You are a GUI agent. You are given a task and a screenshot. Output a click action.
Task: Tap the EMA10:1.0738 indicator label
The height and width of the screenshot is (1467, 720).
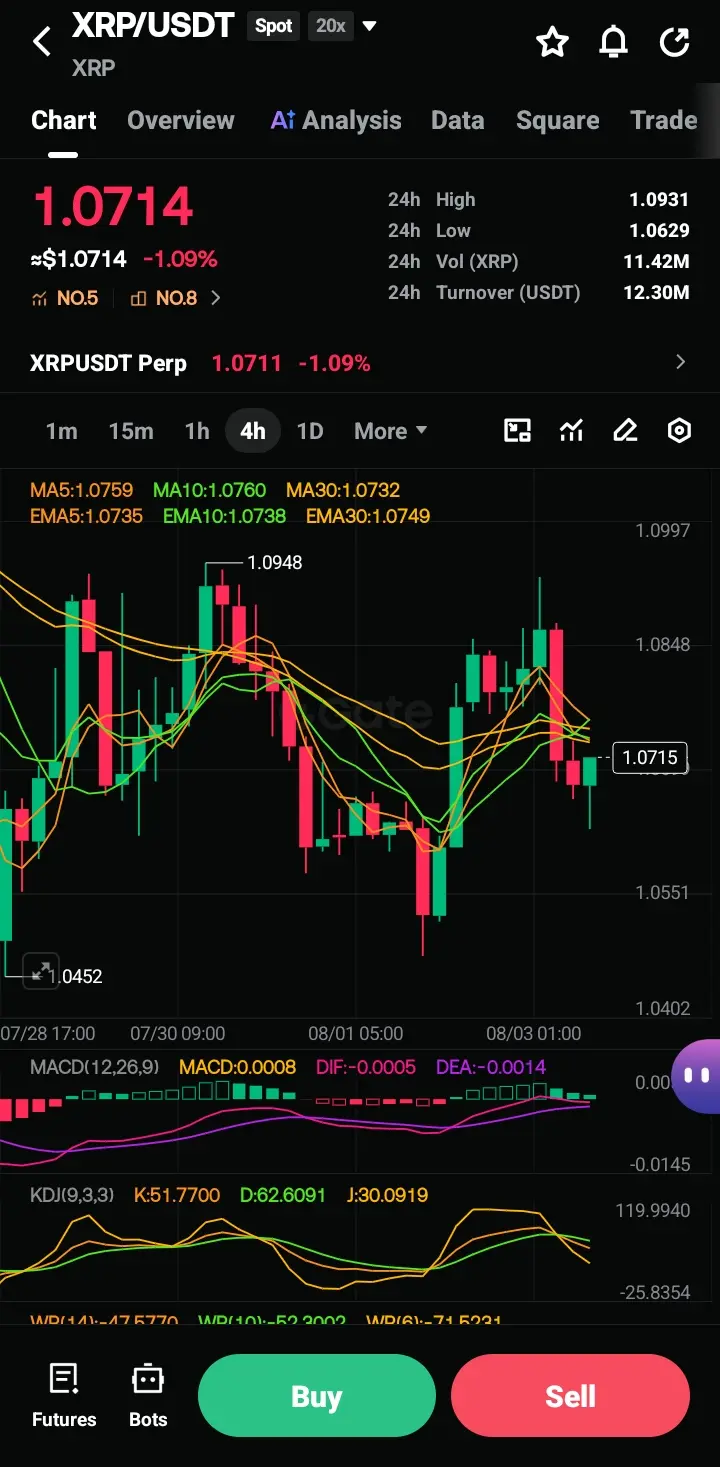[x=224, y=517]
